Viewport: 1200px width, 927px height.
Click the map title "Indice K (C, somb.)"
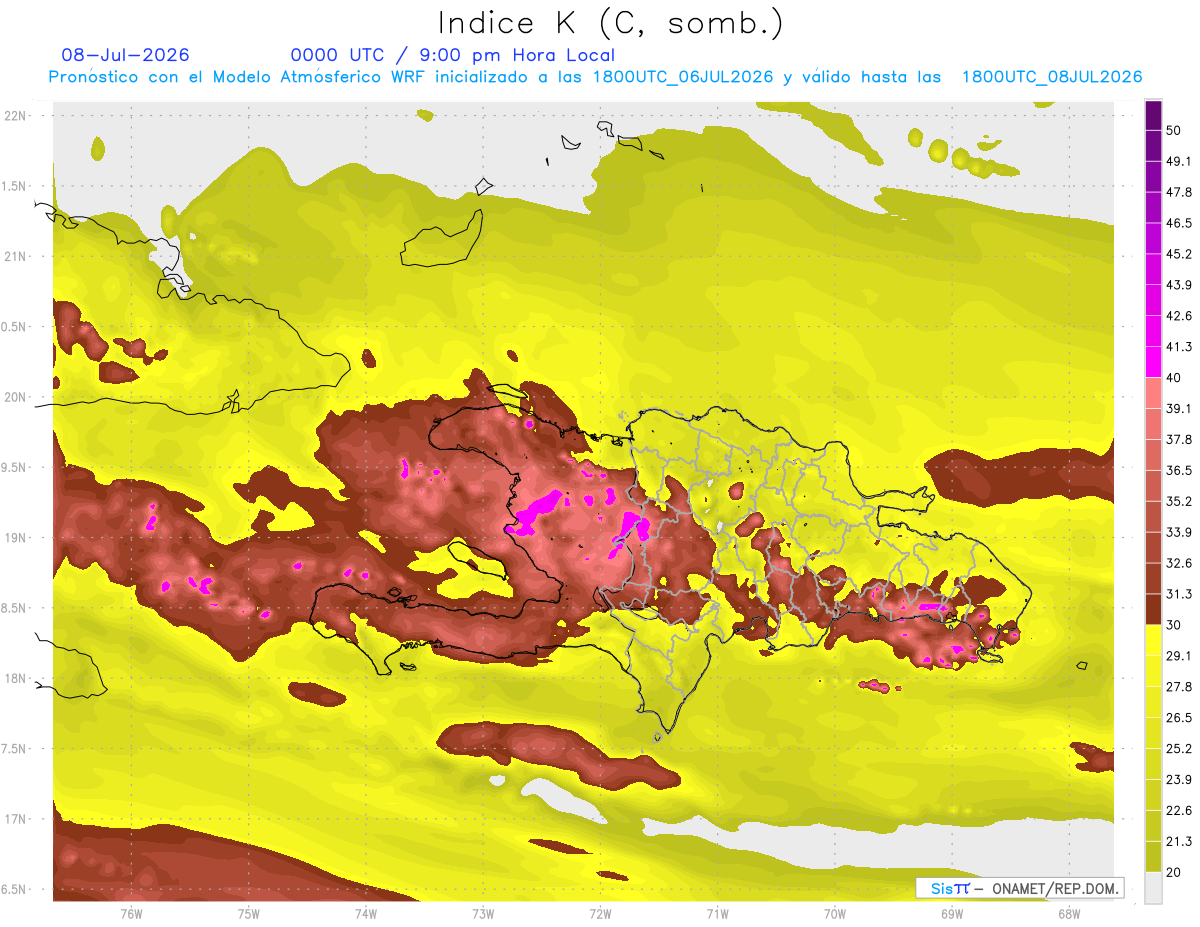tap(611, 23)
